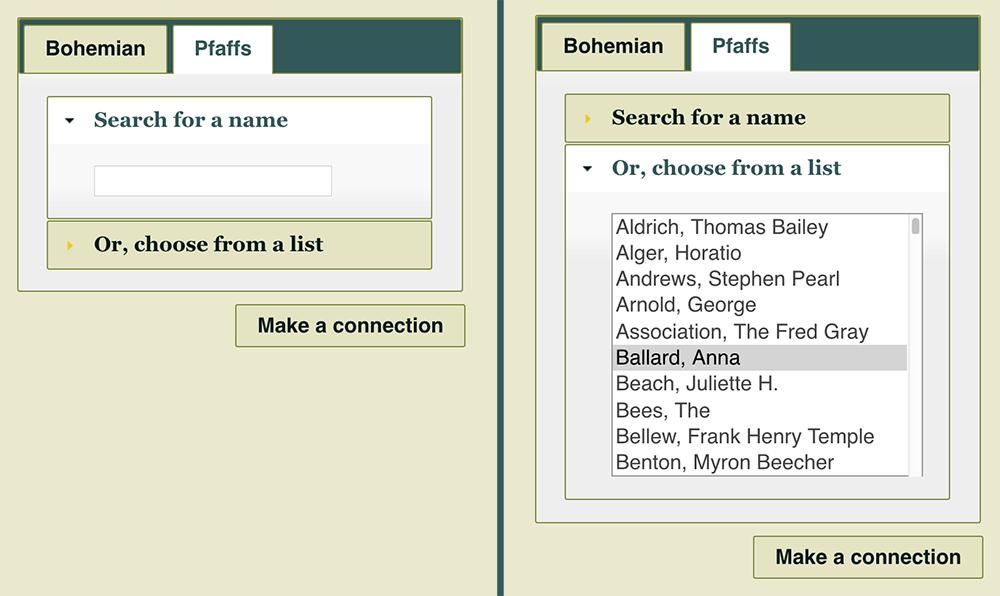Expand left panel 'Or, choose from a list'
Viewport: 1000px width, 596px height.
tap(208, 245)
